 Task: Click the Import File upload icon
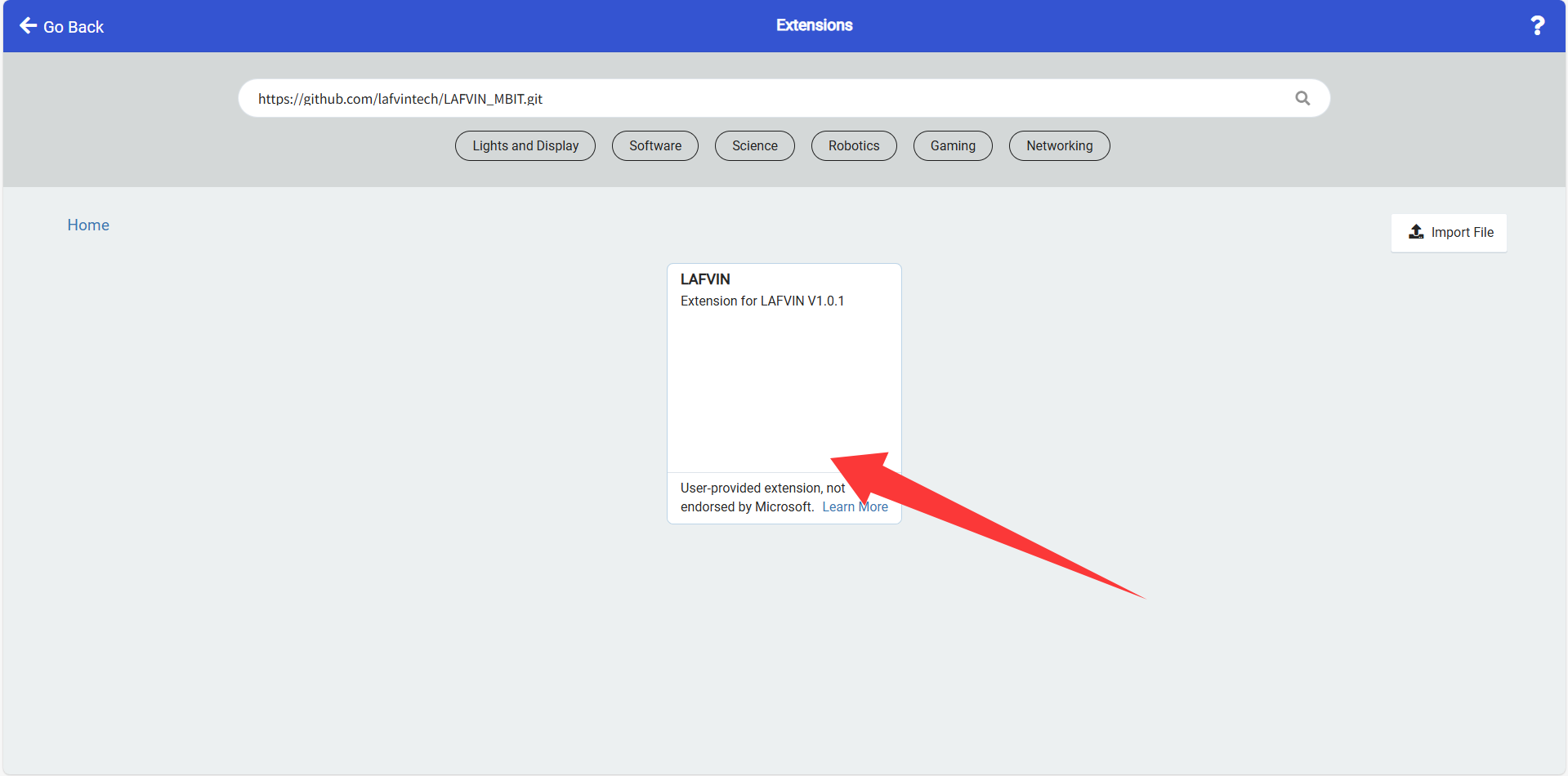coord(1416,232)
